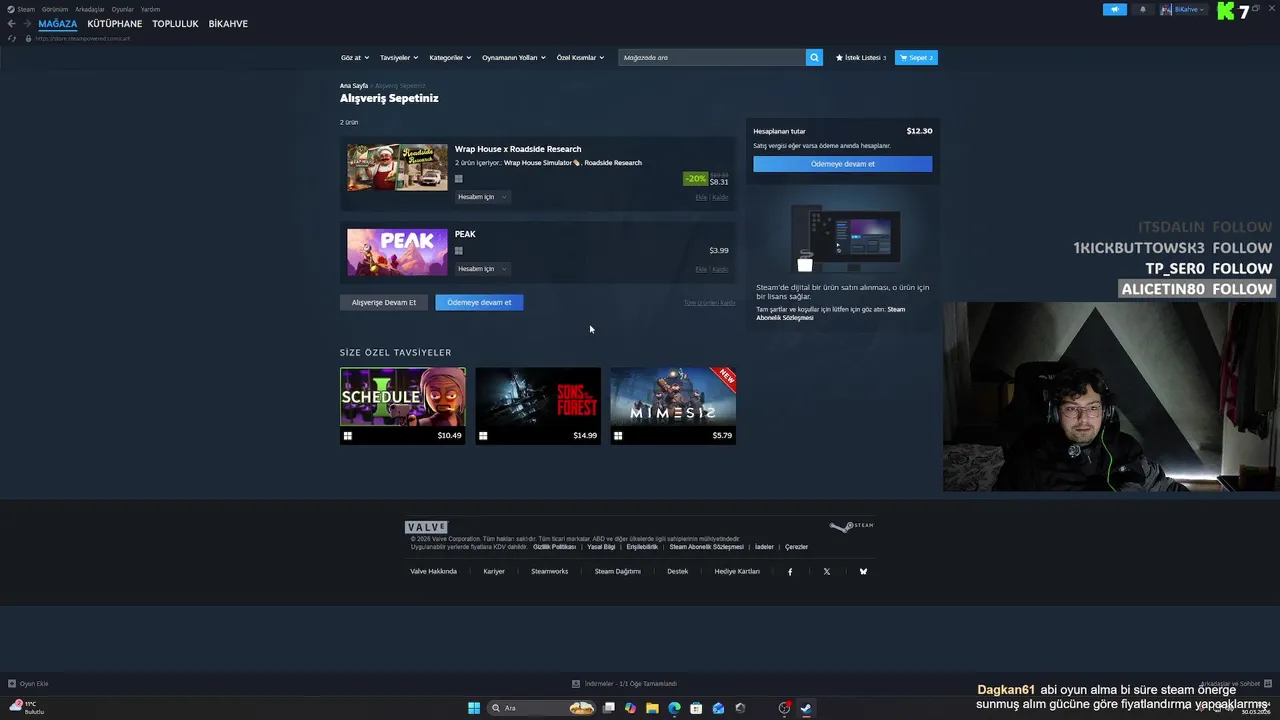Open Hediye Kartları footer link

pyautogui.click(x=737, y=572)
